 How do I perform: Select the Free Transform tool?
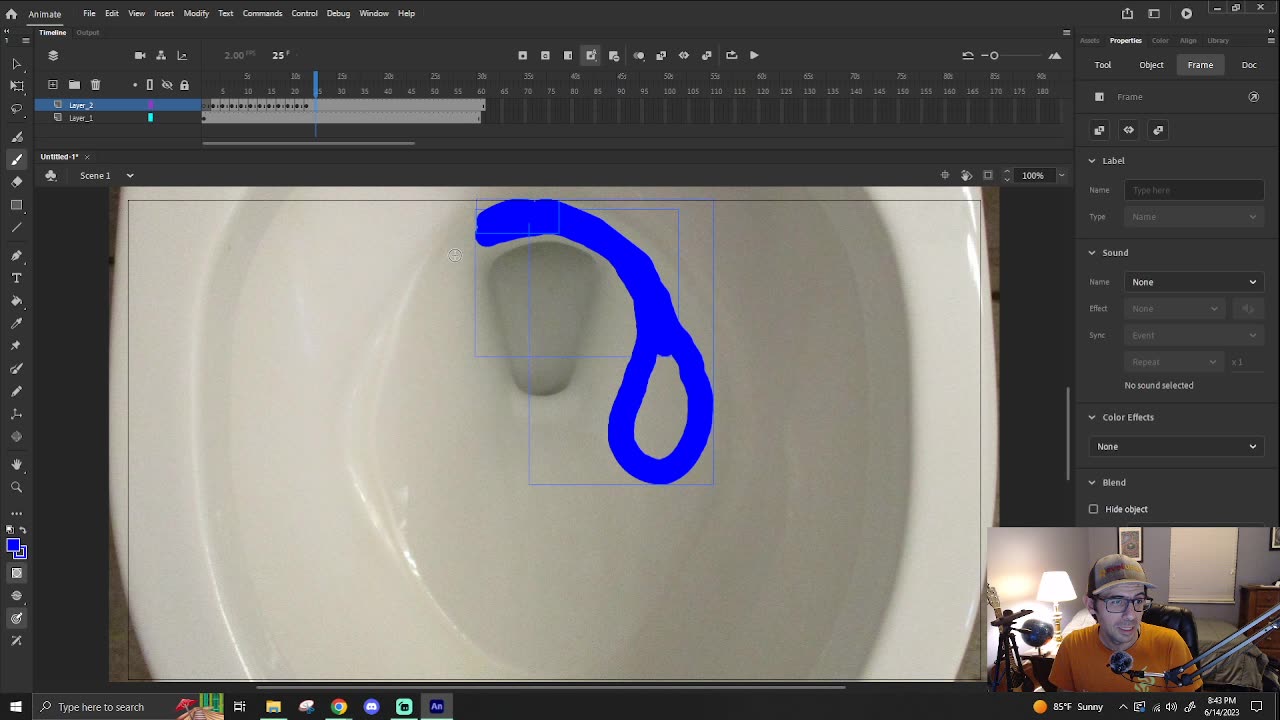[x=16, y=87]
